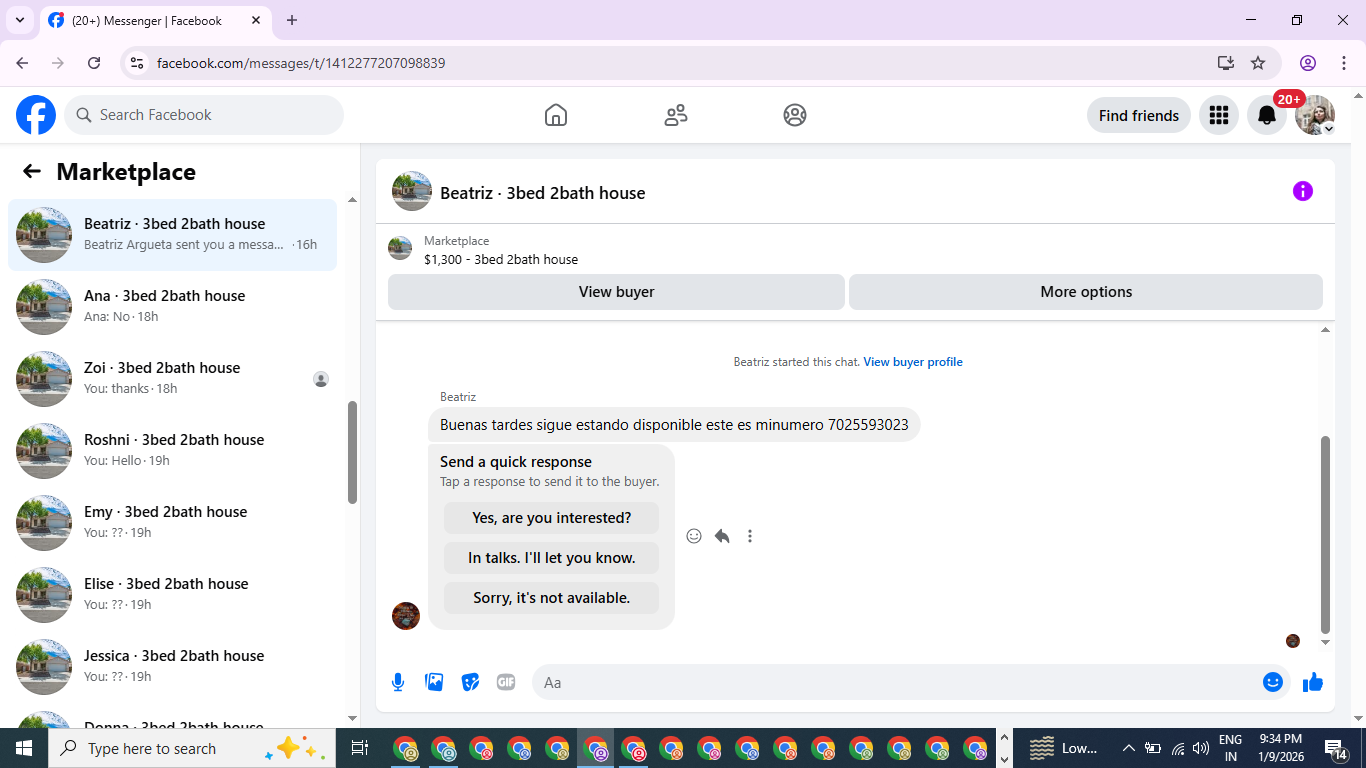Open Windows Task View
Viewport: 1366px width, 768px height.
click(x=360, y=748)
